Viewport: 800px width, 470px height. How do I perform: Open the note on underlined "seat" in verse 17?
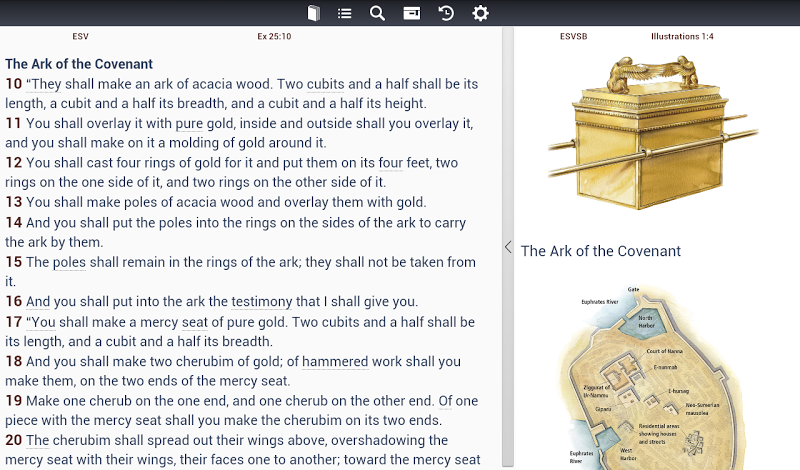tap(194, 323)
